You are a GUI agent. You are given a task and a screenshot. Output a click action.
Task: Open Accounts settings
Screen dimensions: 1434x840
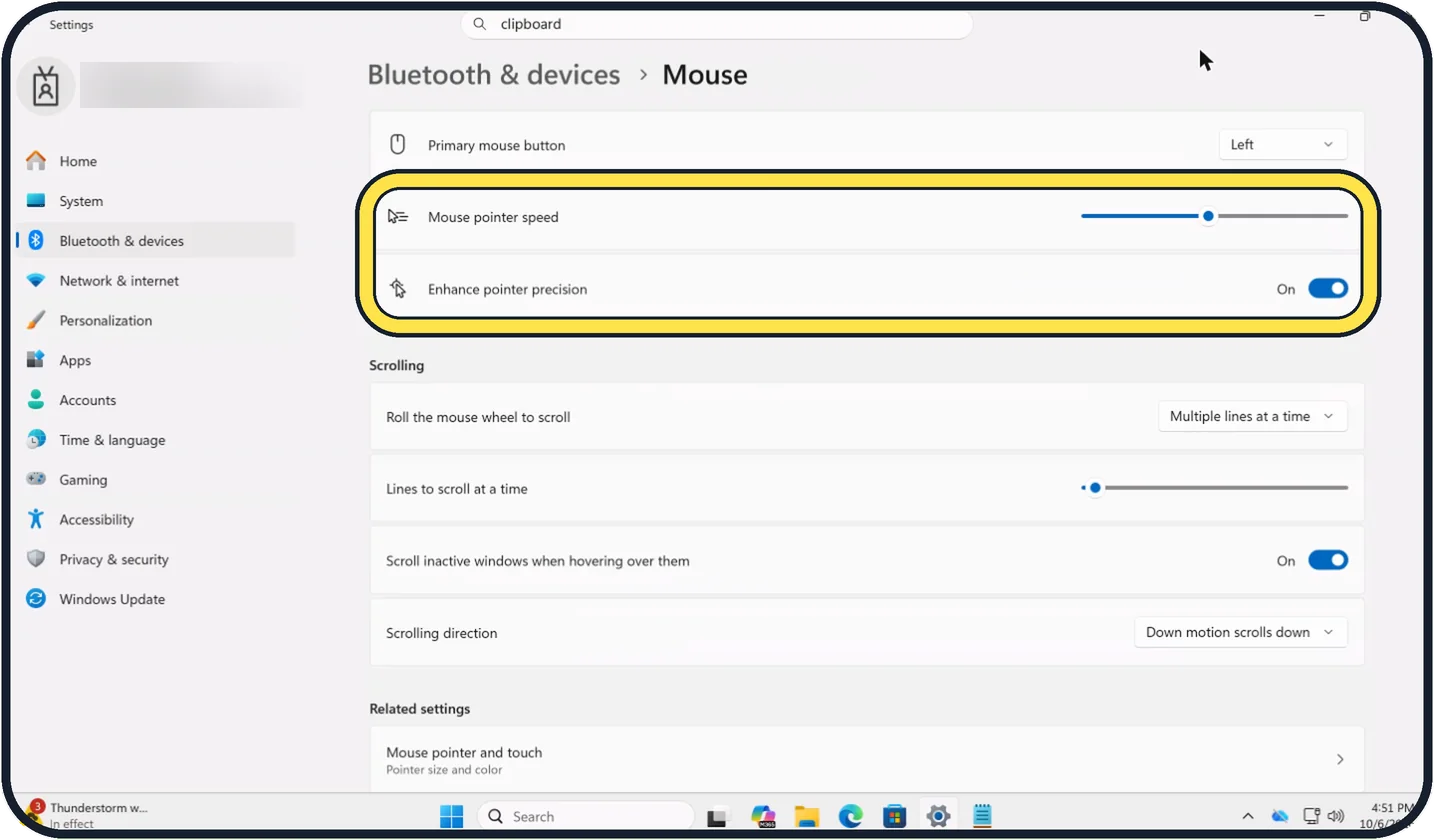87,400
